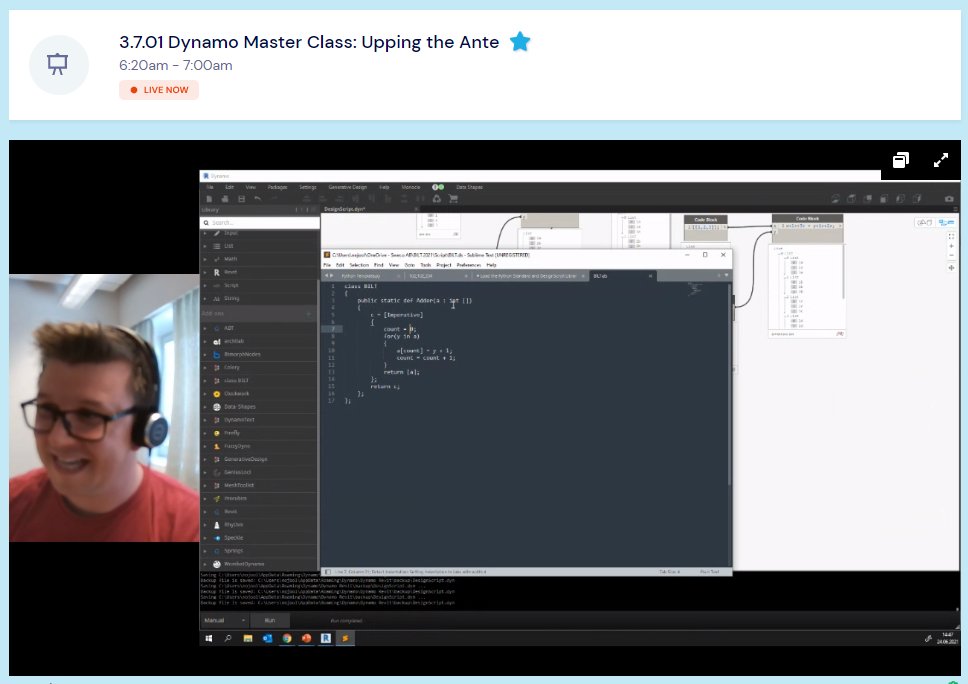
Task: Open the Dynamo Settings menu
Action: coord(307,187)
